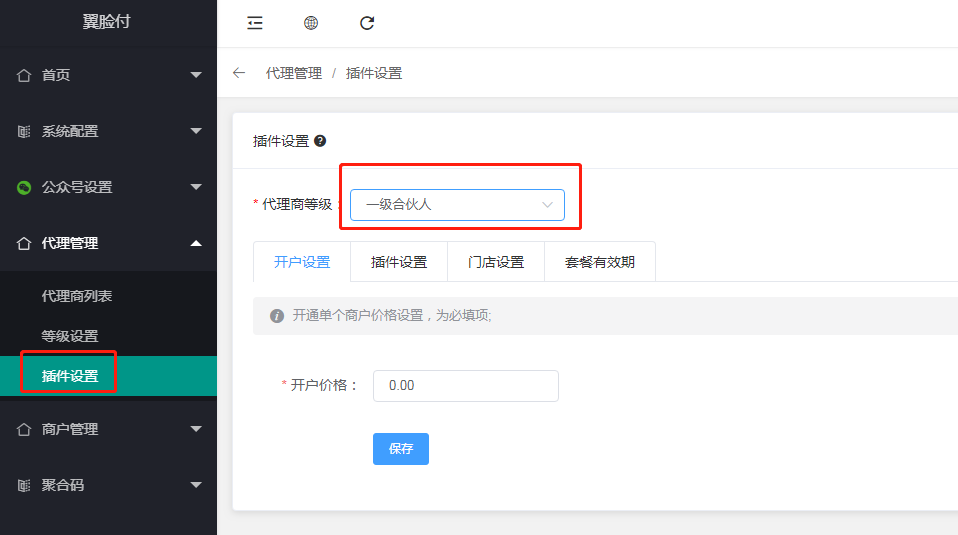Collapse the sidebar with the menu-fold icon

(x=255, y=23)
